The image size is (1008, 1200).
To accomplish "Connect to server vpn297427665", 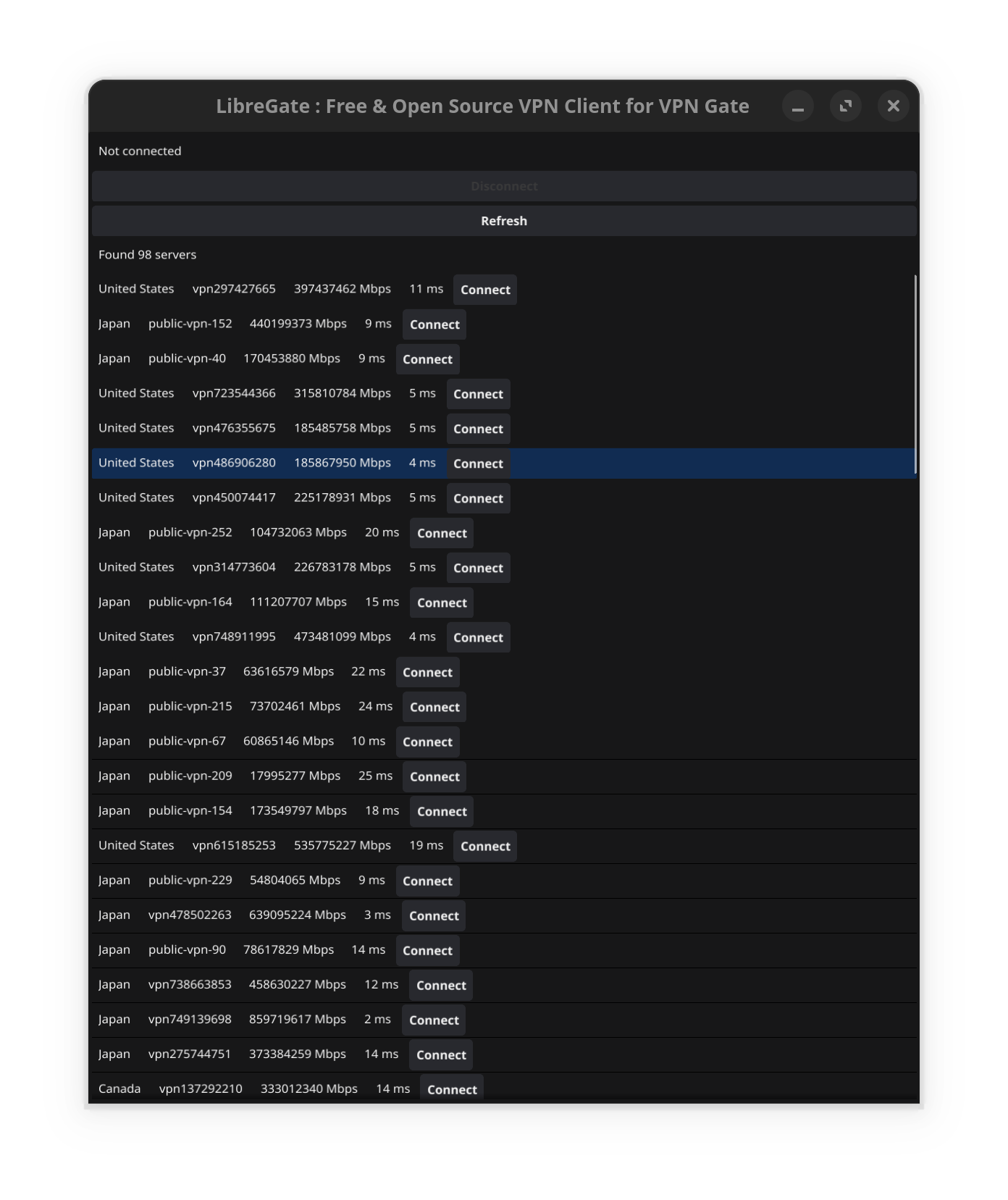I will click(485, 290).
